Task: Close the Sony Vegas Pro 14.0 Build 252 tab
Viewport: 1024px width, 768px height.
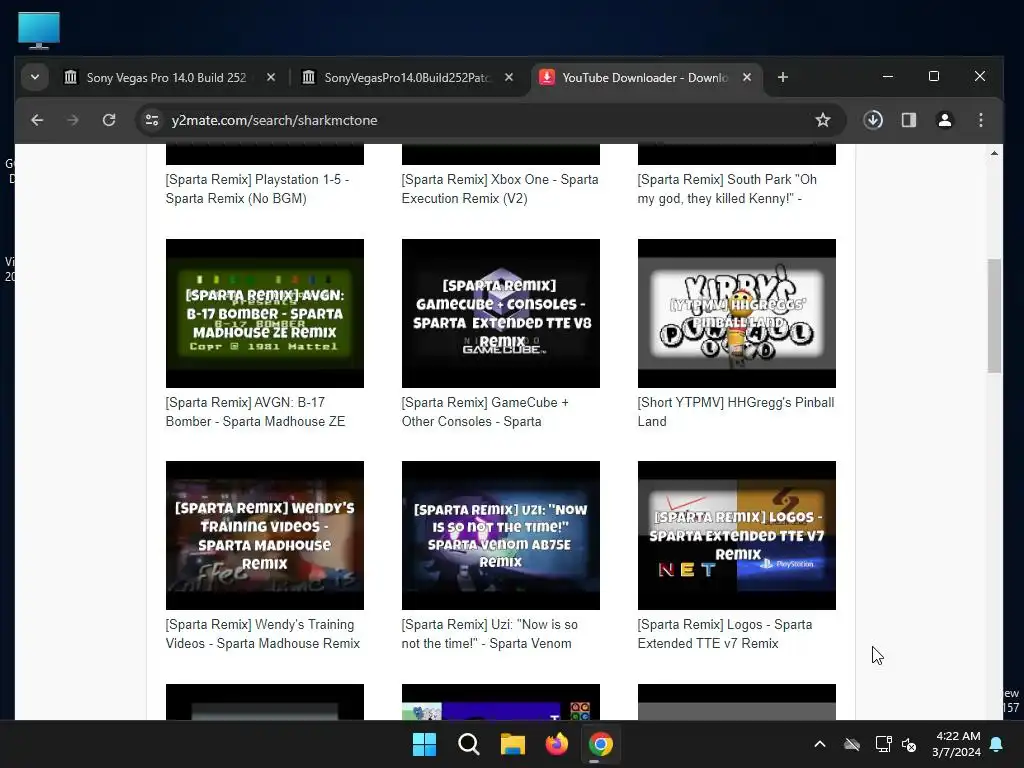Action: (271, 78)
